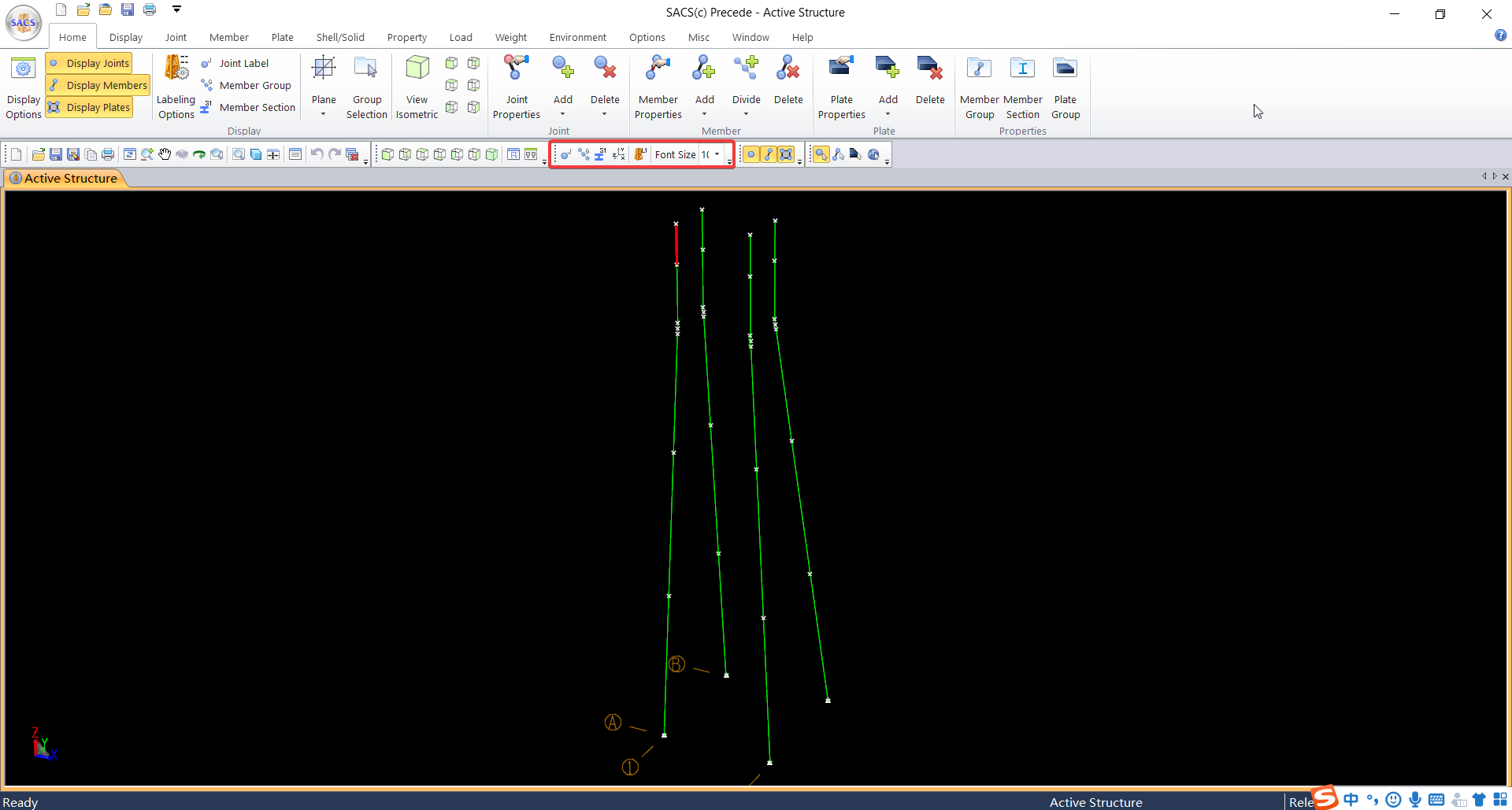The image size is (1512, 810).
Task: Select the Active Structure document tab
Action: click(63, 178)
